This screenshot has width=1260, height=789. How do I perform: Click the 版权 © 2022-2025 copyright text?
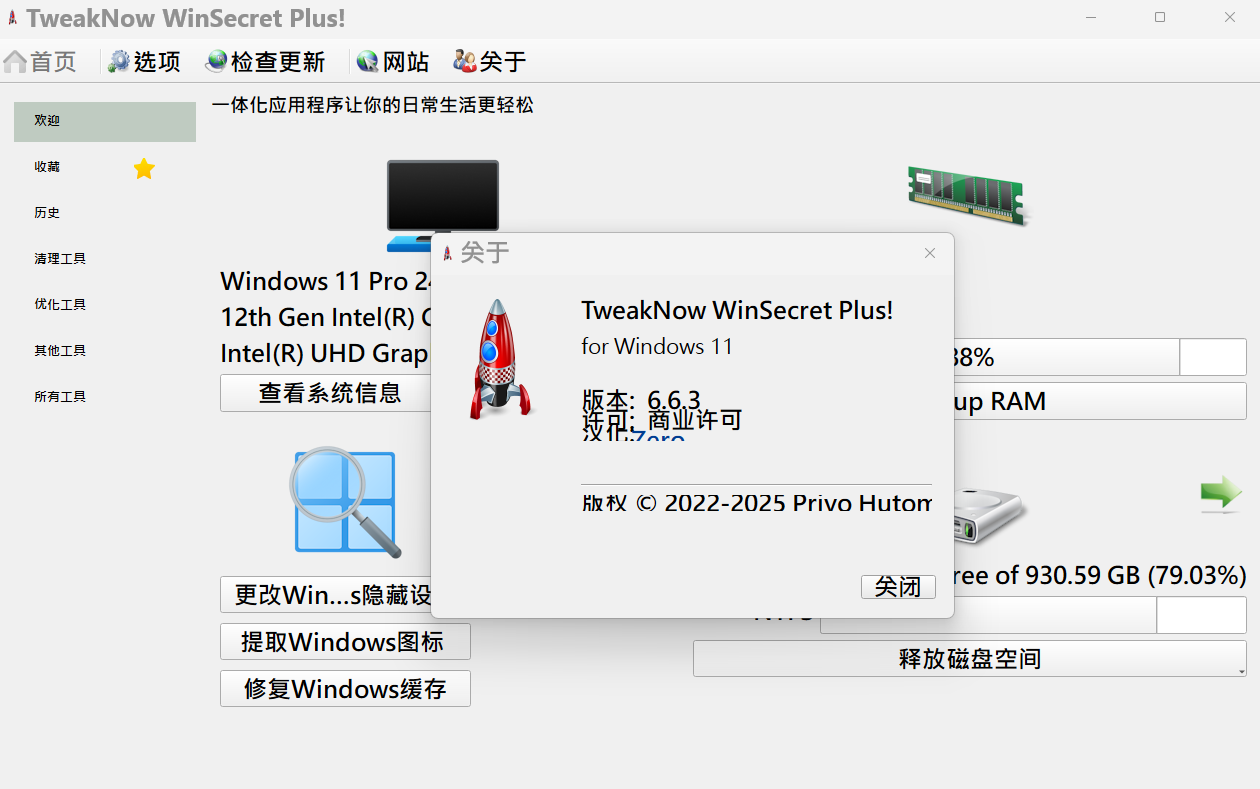[756, 502]
